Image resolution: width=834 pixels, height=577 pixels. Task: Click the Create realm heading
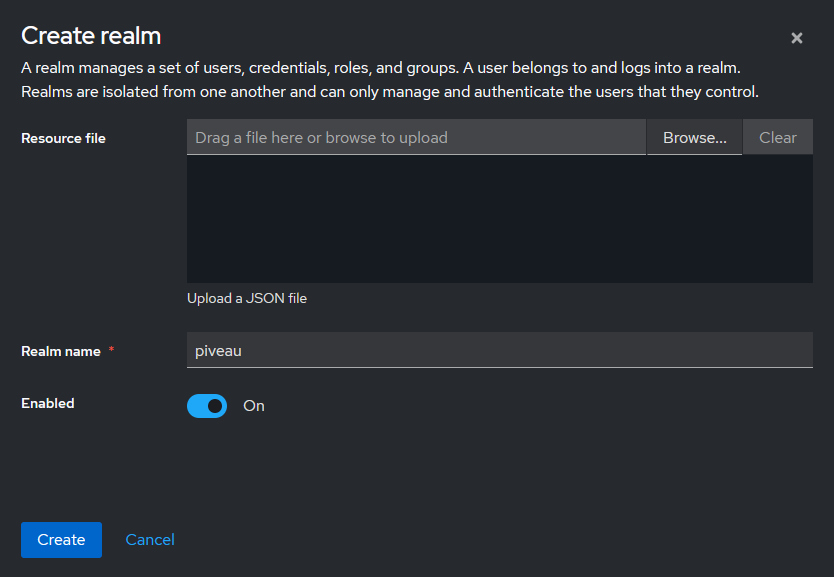click(x=91, y=36)
